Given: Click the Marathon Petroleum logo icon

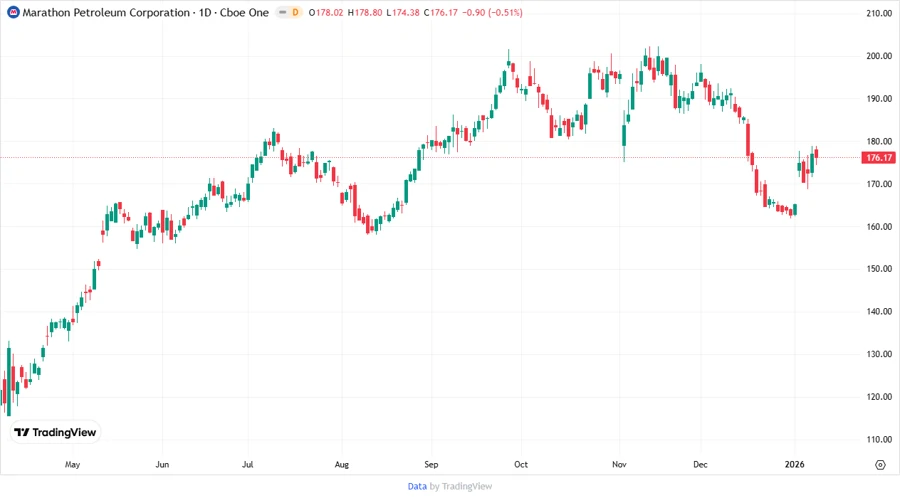Looking at the screenshot, I should tap(13, 12).
